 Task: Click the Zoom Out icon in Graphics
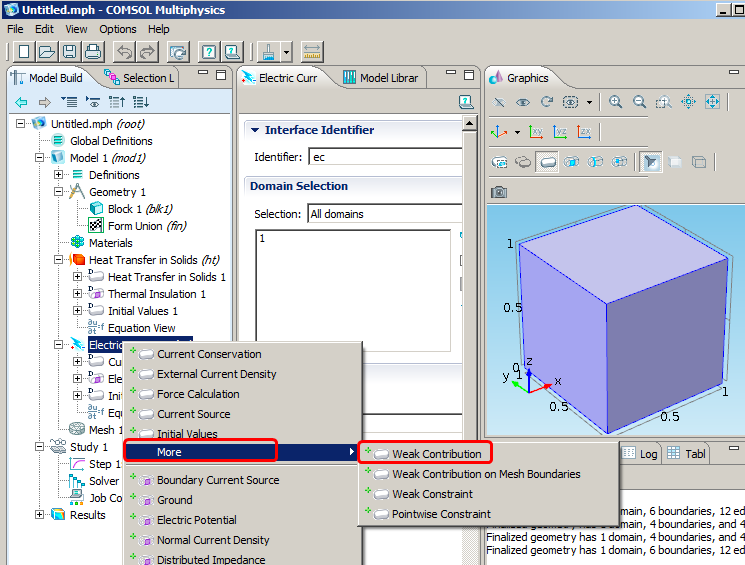[639, 102]
